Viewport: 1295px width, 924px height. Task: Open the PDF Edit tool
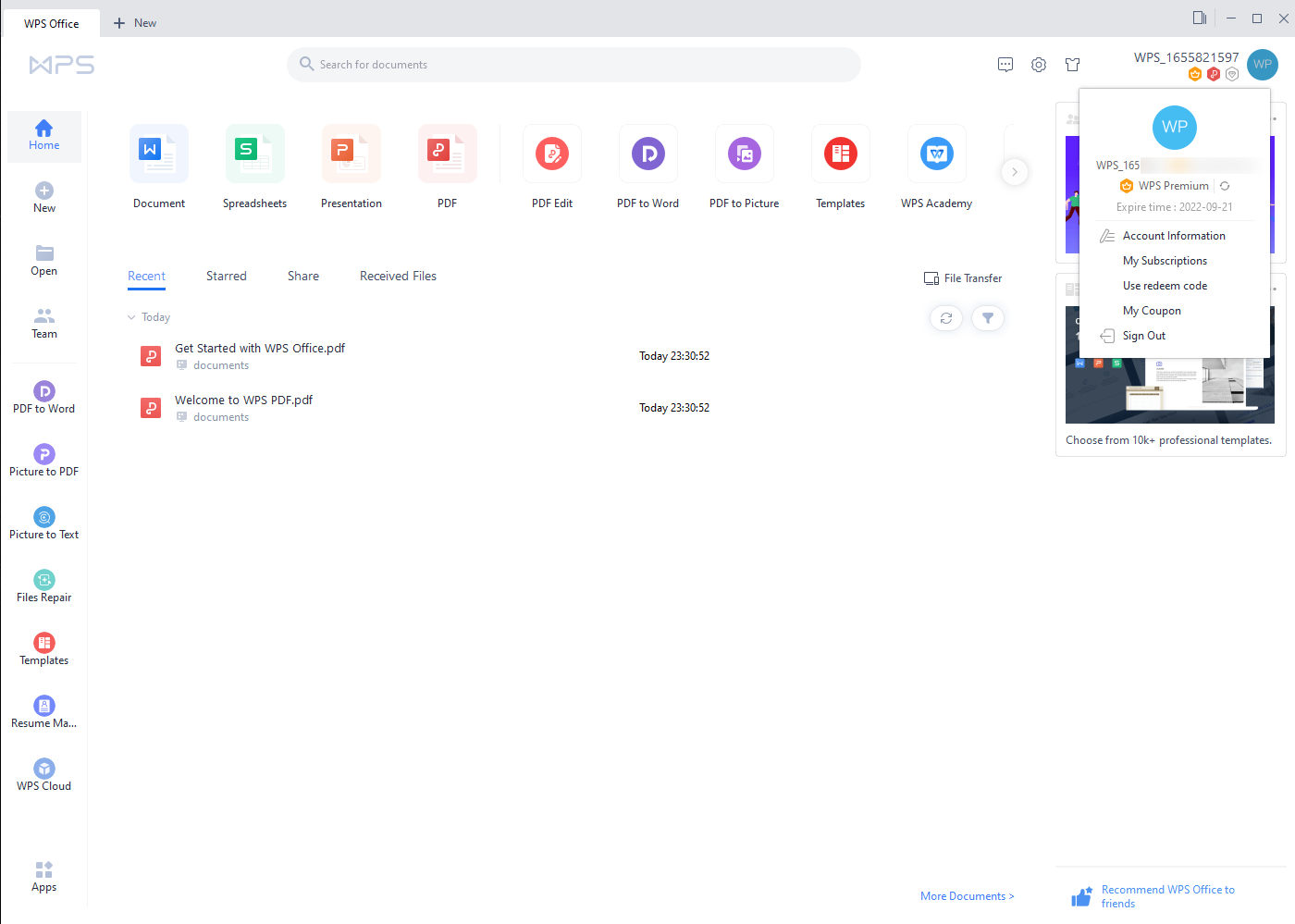coord(552,167)
